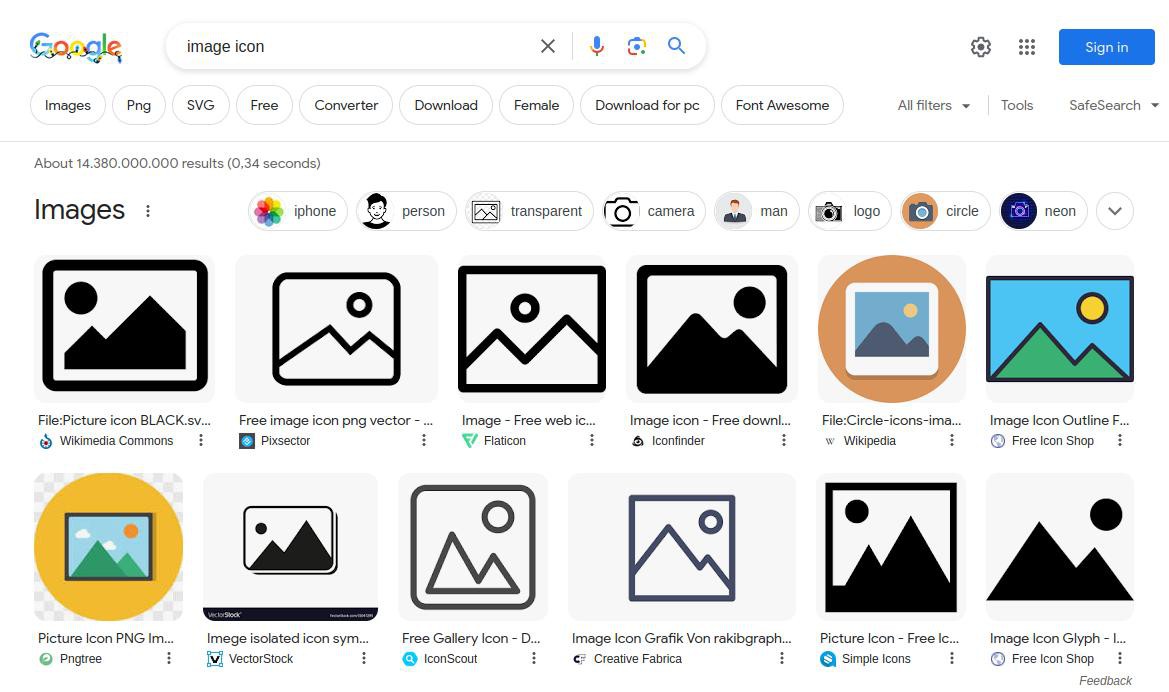Clear the search box text
Image resolution: width=1169 pixels, height=692 pixels.
(x=548, y=47)
